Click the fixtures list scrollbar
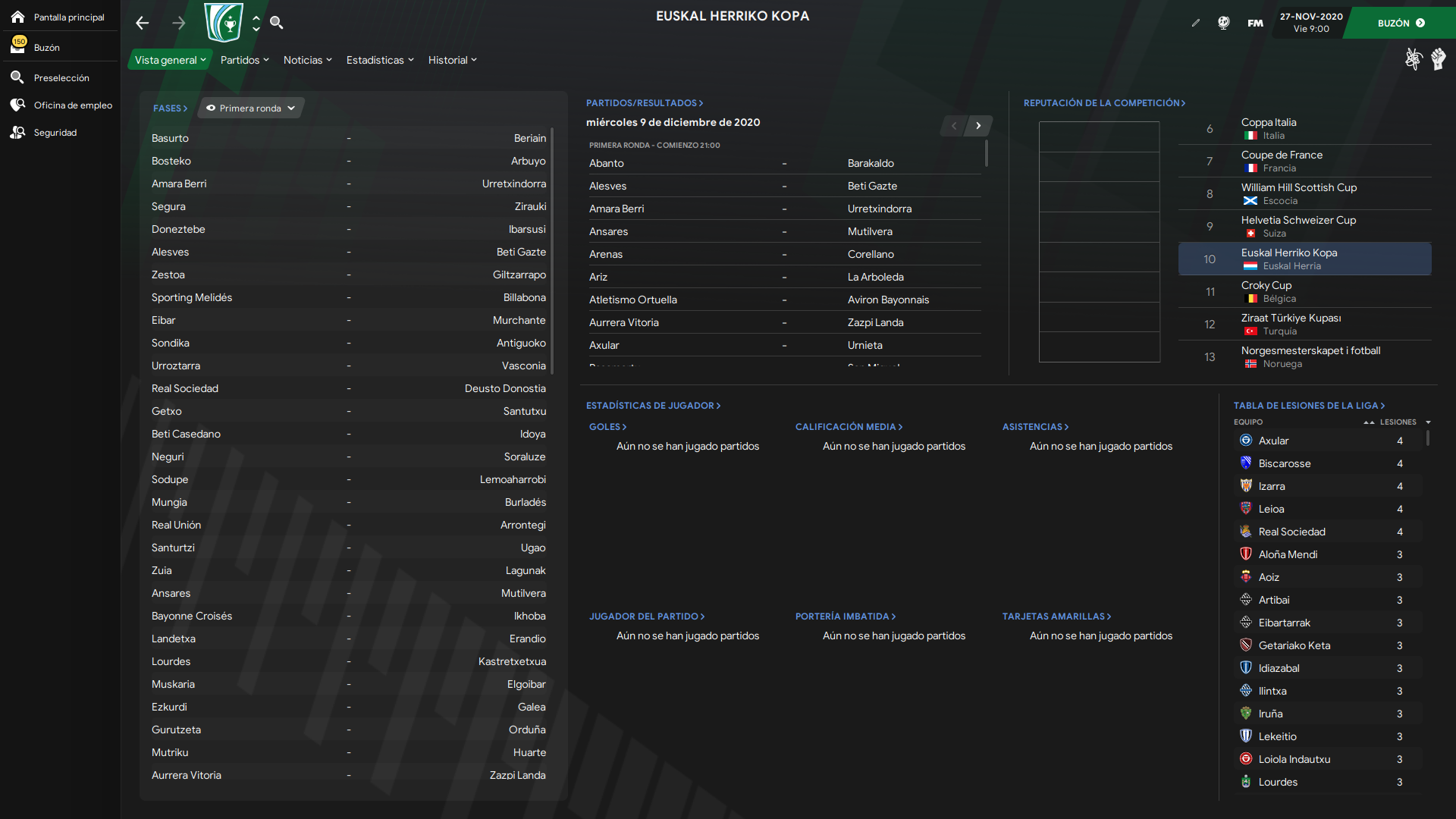This screenshot has width=1456, height=819. click(986, 152)
